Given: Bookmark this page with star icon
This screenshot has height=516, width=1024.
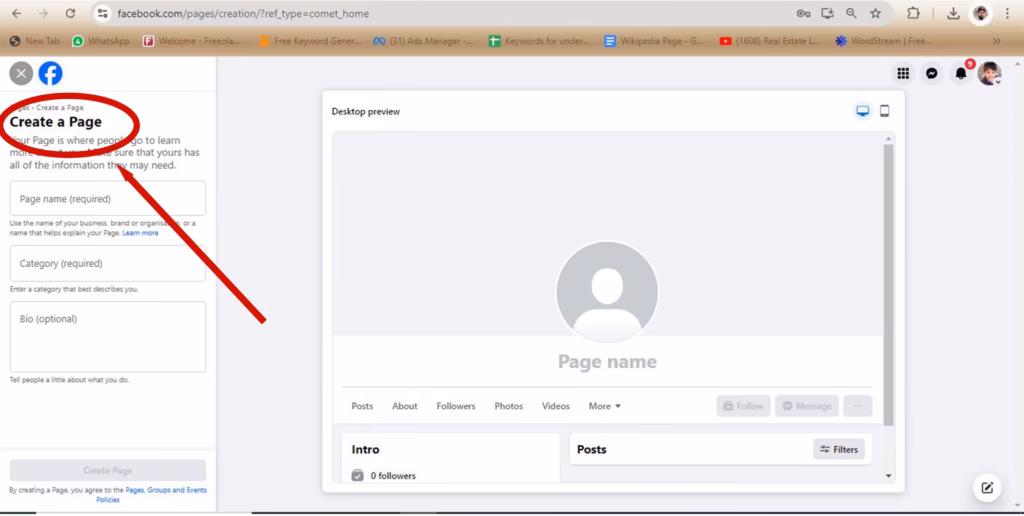Looking at the screenshot, I should [x=876, y=13].
